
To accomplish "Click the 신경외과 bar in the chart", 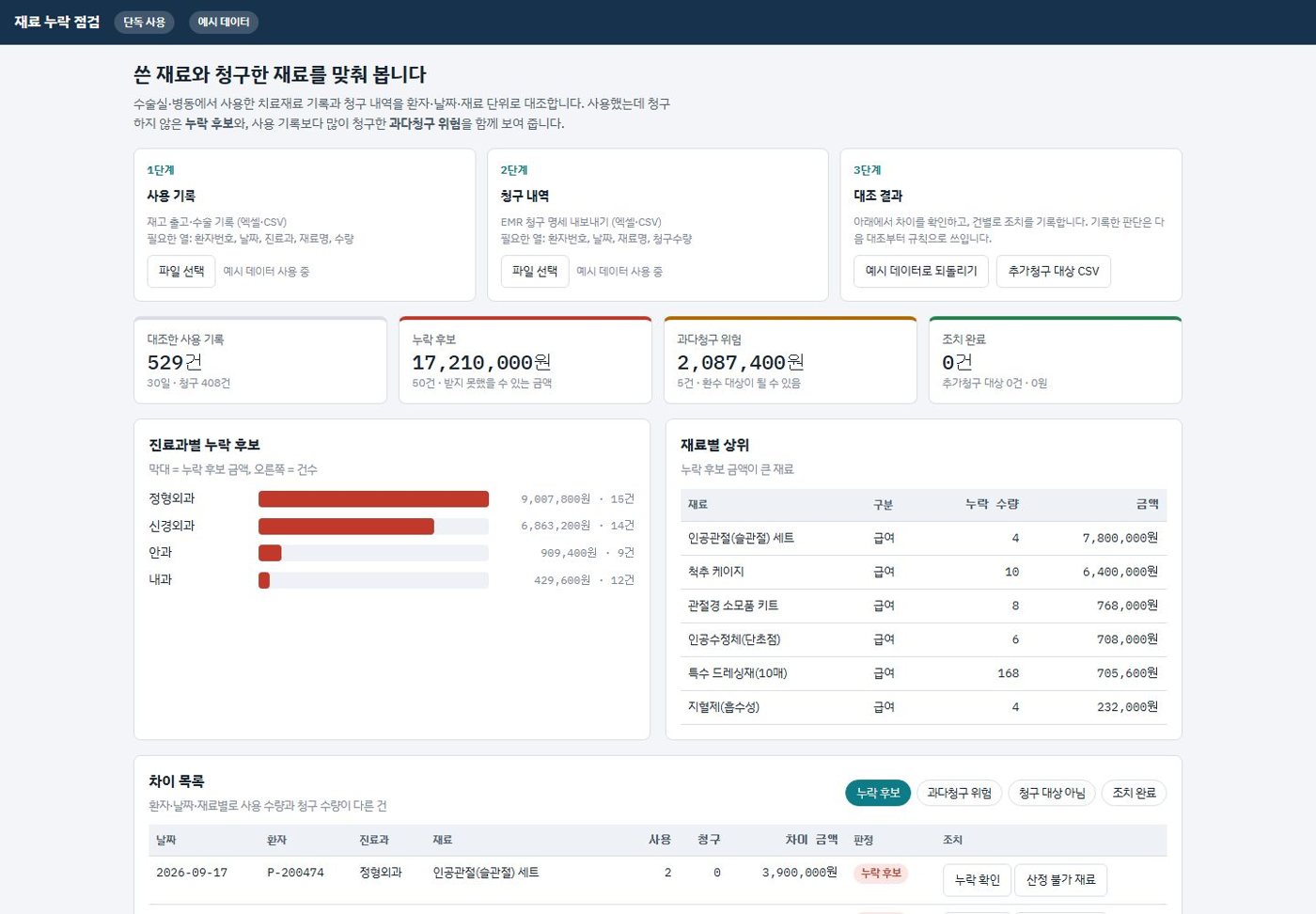I will click(346, 527).
